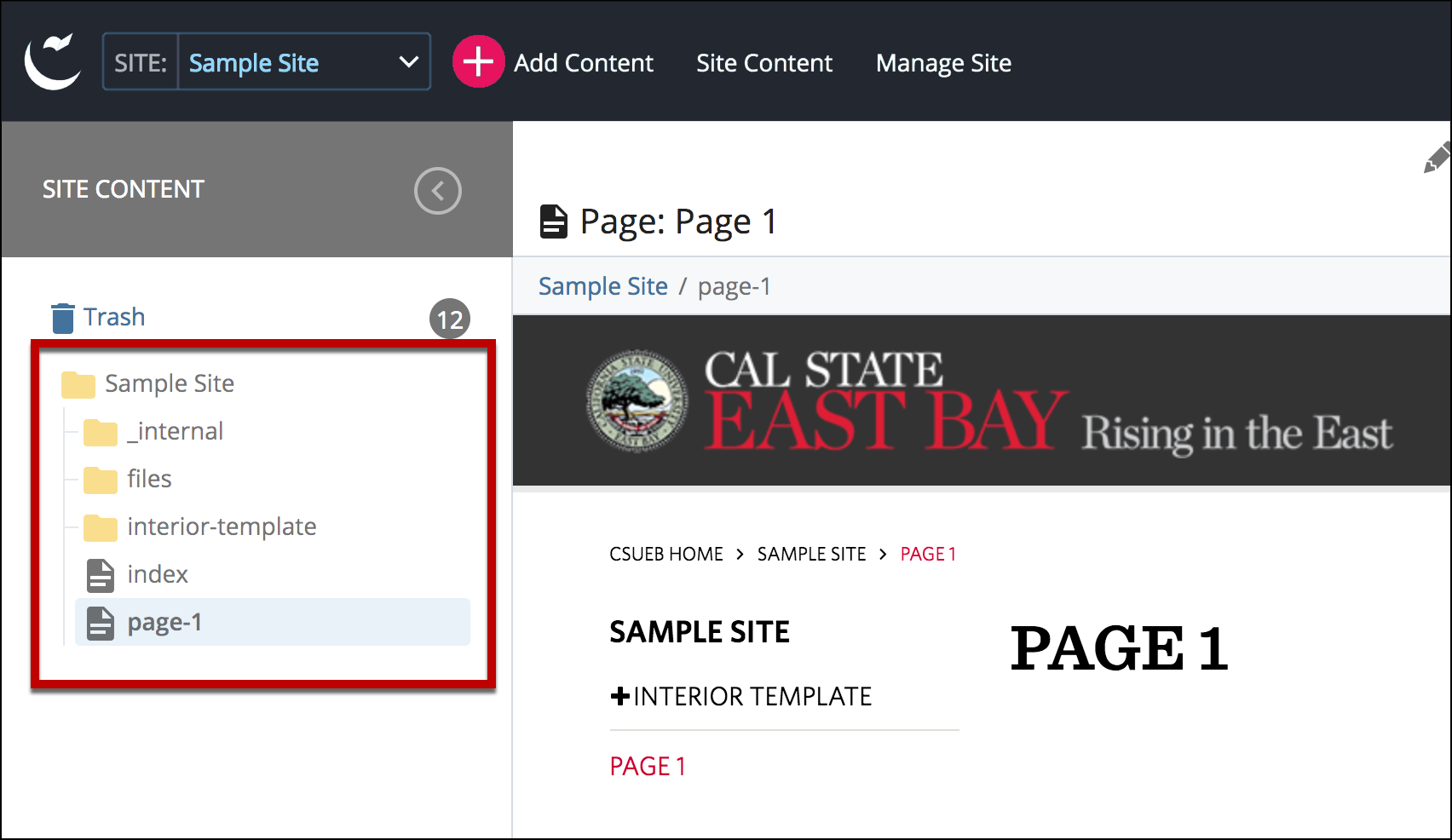The width and height of the screenshot is (1452, 840).
Task: Open the Manage Site menu
Action: 943,63
